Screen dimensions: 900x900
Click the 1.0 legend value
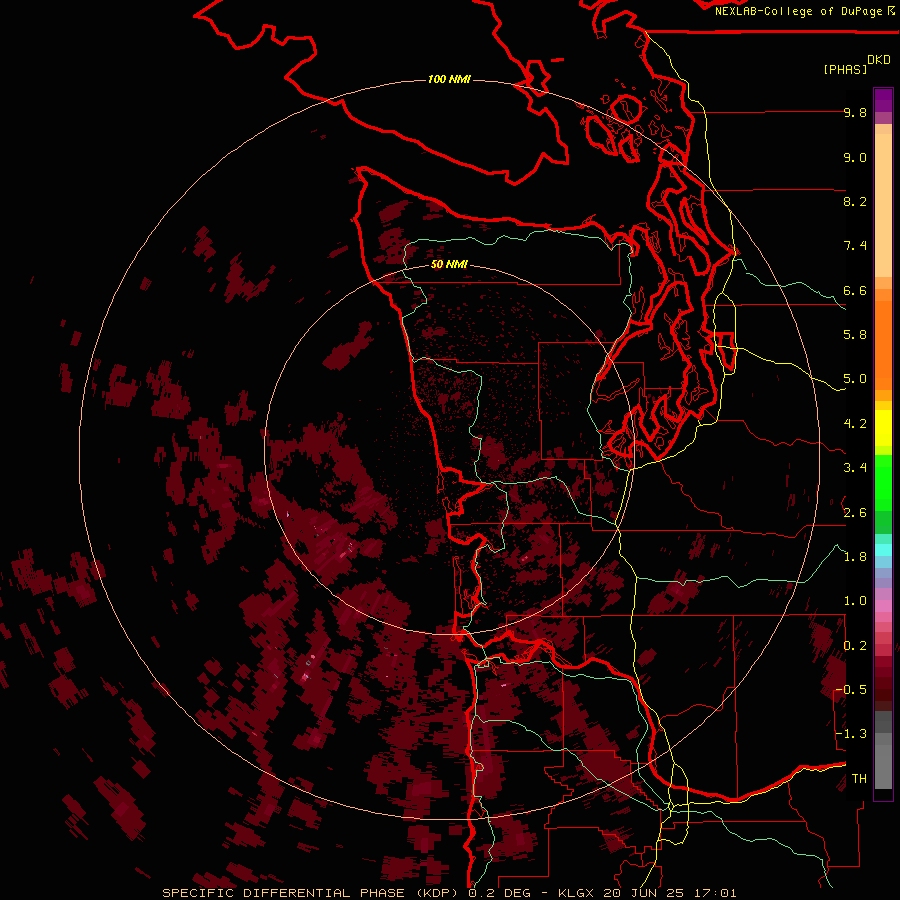coord(855,601)
